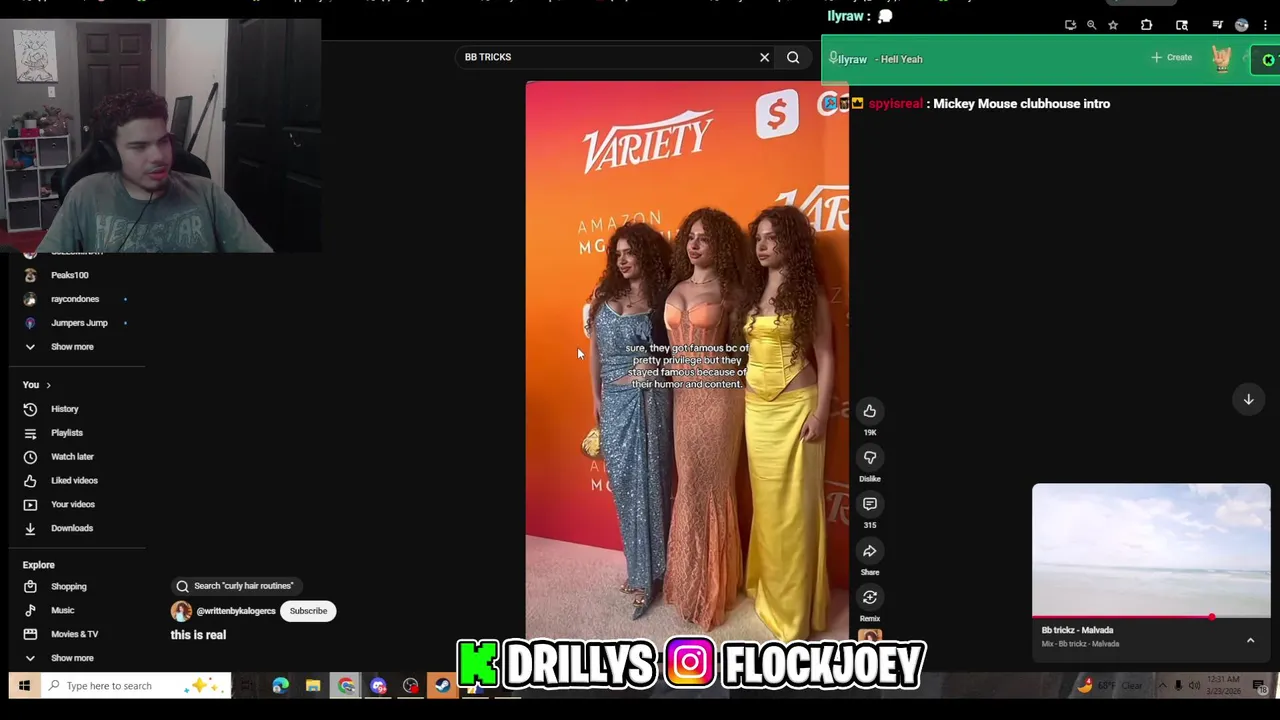Open Discord from the taskbar
This screenshot has height=720, width=1280.
pos(378,686)
